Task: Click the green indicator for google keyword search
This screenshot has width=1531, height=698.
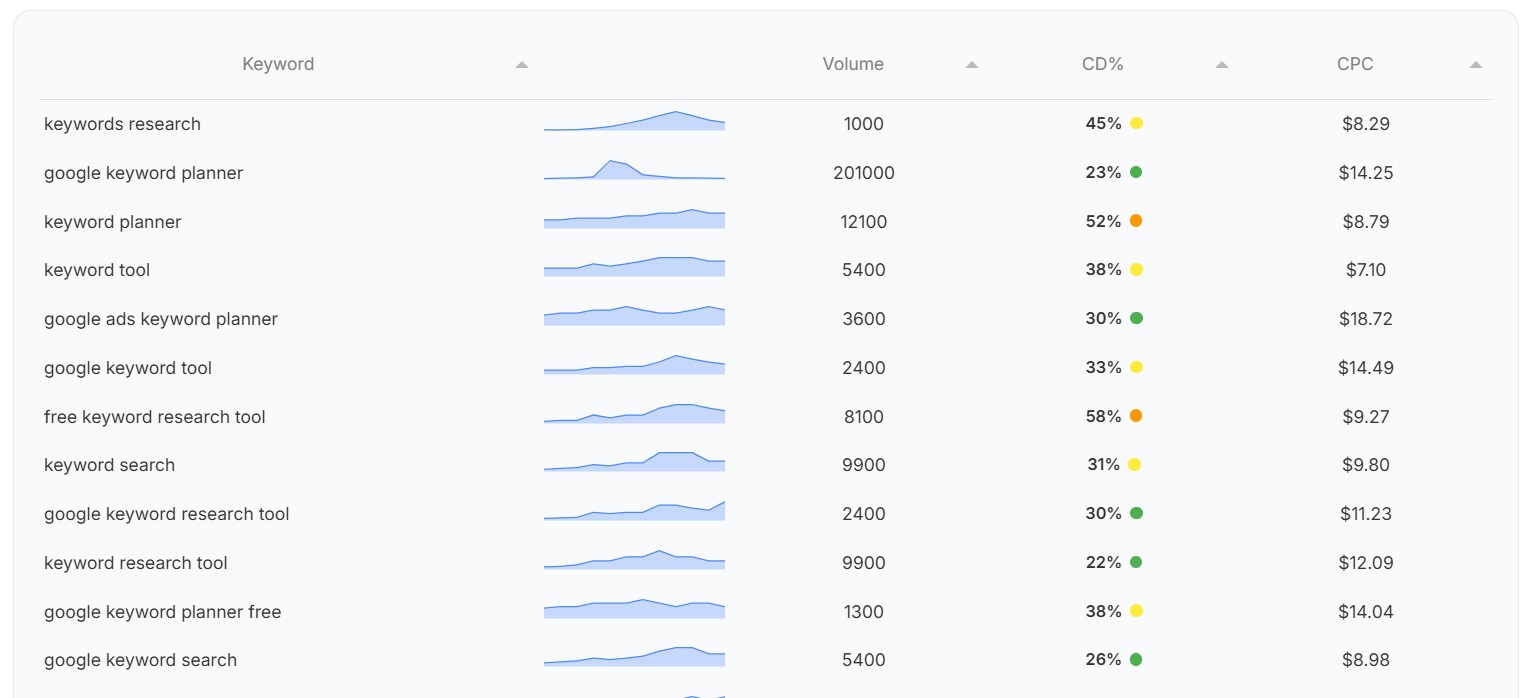Action: (1137, 659)
